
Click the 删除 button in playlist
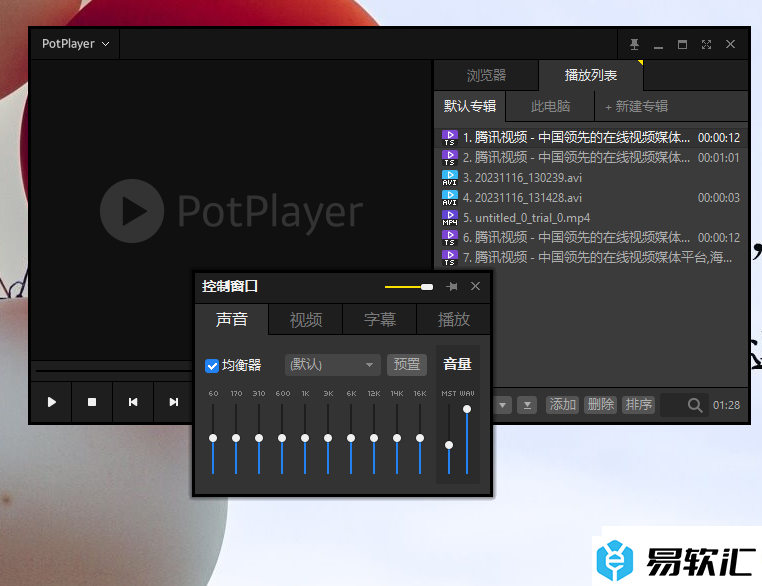coord(600,404)
